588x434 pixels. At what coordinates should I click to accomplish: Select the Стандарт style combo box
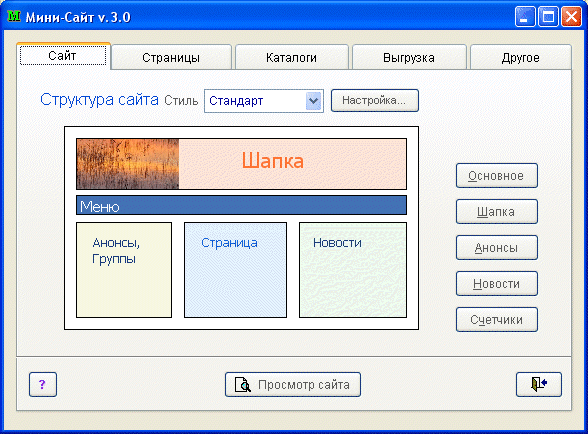[264, 101]
